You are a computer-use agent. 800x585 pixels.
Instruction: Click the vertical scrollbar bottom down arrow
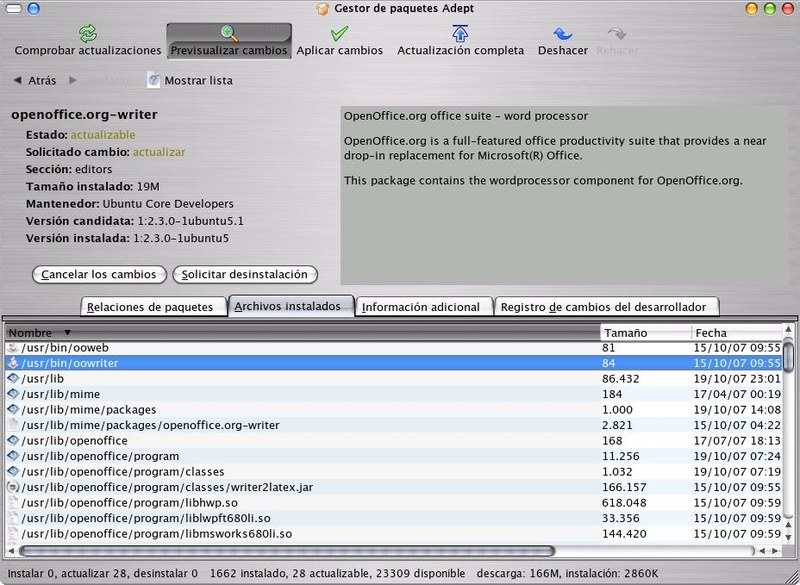pos(788,537)
